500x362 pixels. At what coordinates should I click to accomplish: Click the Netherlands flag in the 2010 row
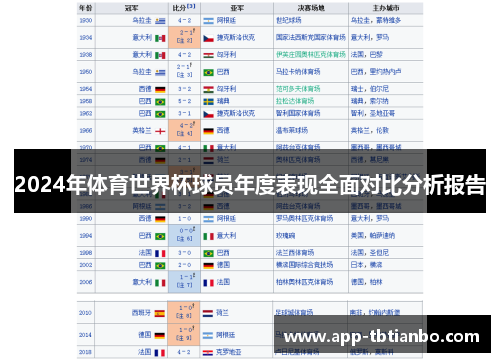pos(208,313)
